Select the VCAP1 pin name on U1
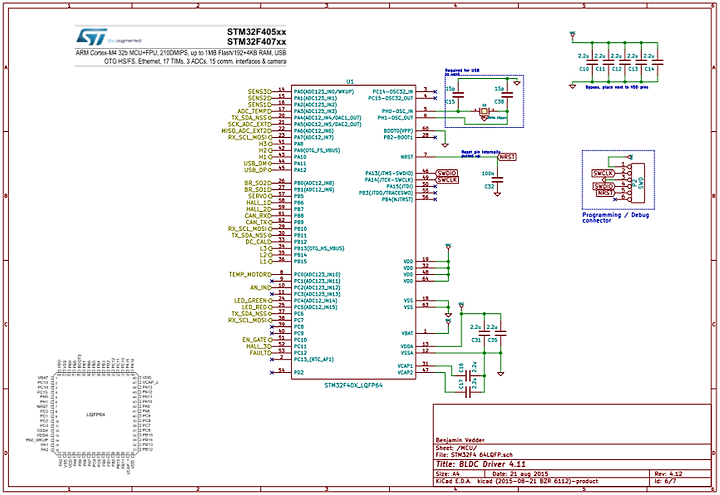 pos(405,366)
